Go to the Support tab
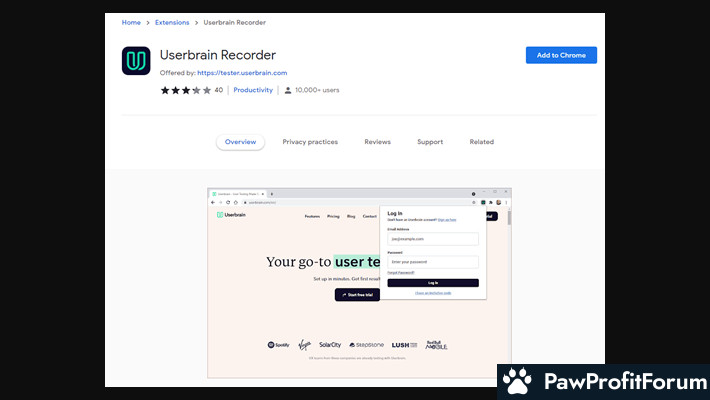 pos(430,142)
